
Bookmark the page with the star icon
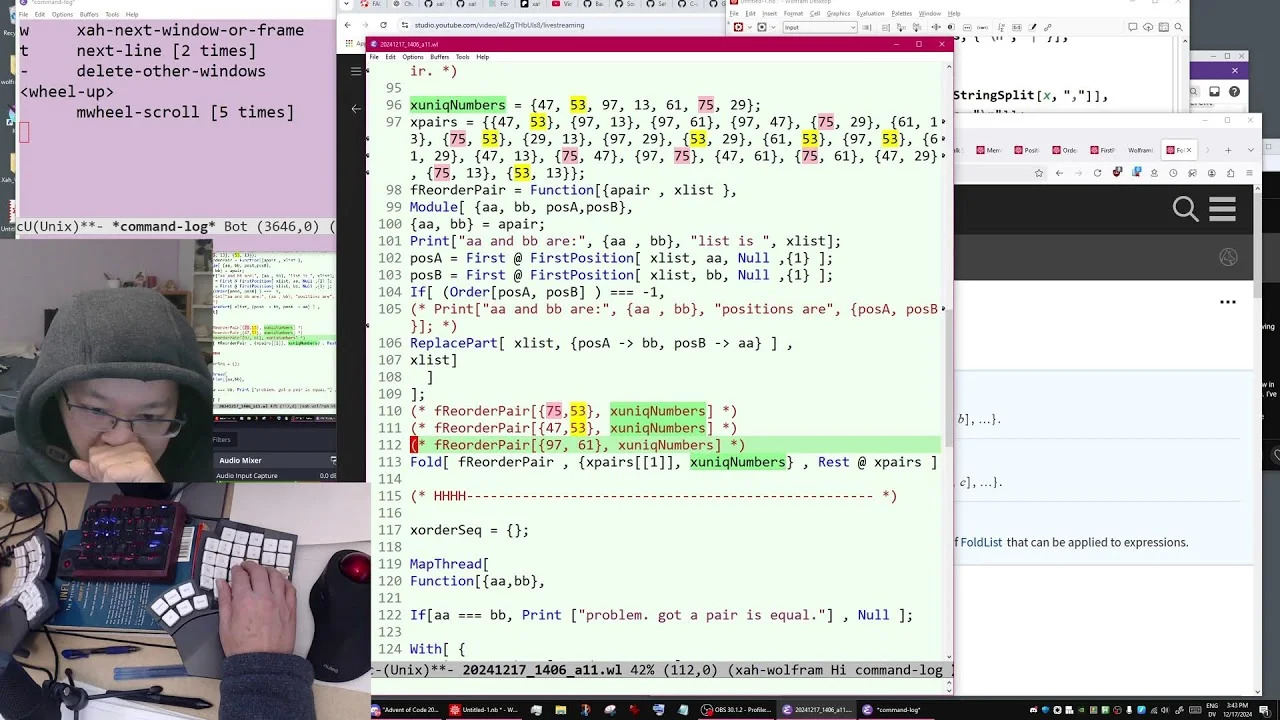(1039, 173)
